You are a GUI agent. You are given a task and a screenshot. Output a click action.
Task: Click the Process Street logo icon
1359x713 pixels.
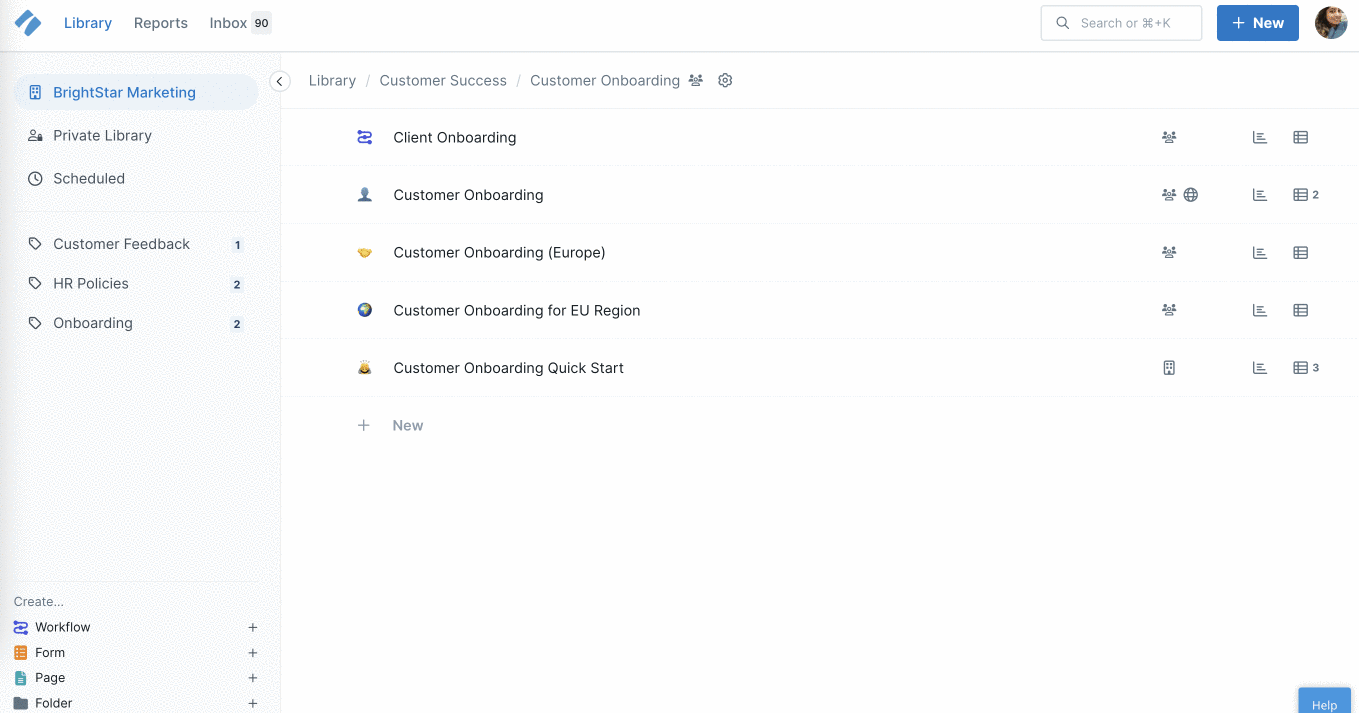click(28, 22)
